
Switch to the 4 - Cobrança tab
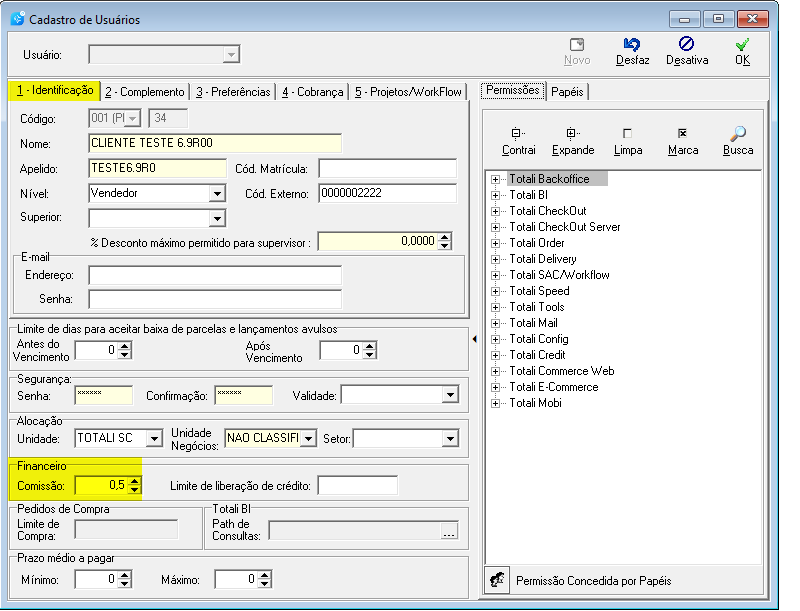pyautogui.click(x=313, y=92)
